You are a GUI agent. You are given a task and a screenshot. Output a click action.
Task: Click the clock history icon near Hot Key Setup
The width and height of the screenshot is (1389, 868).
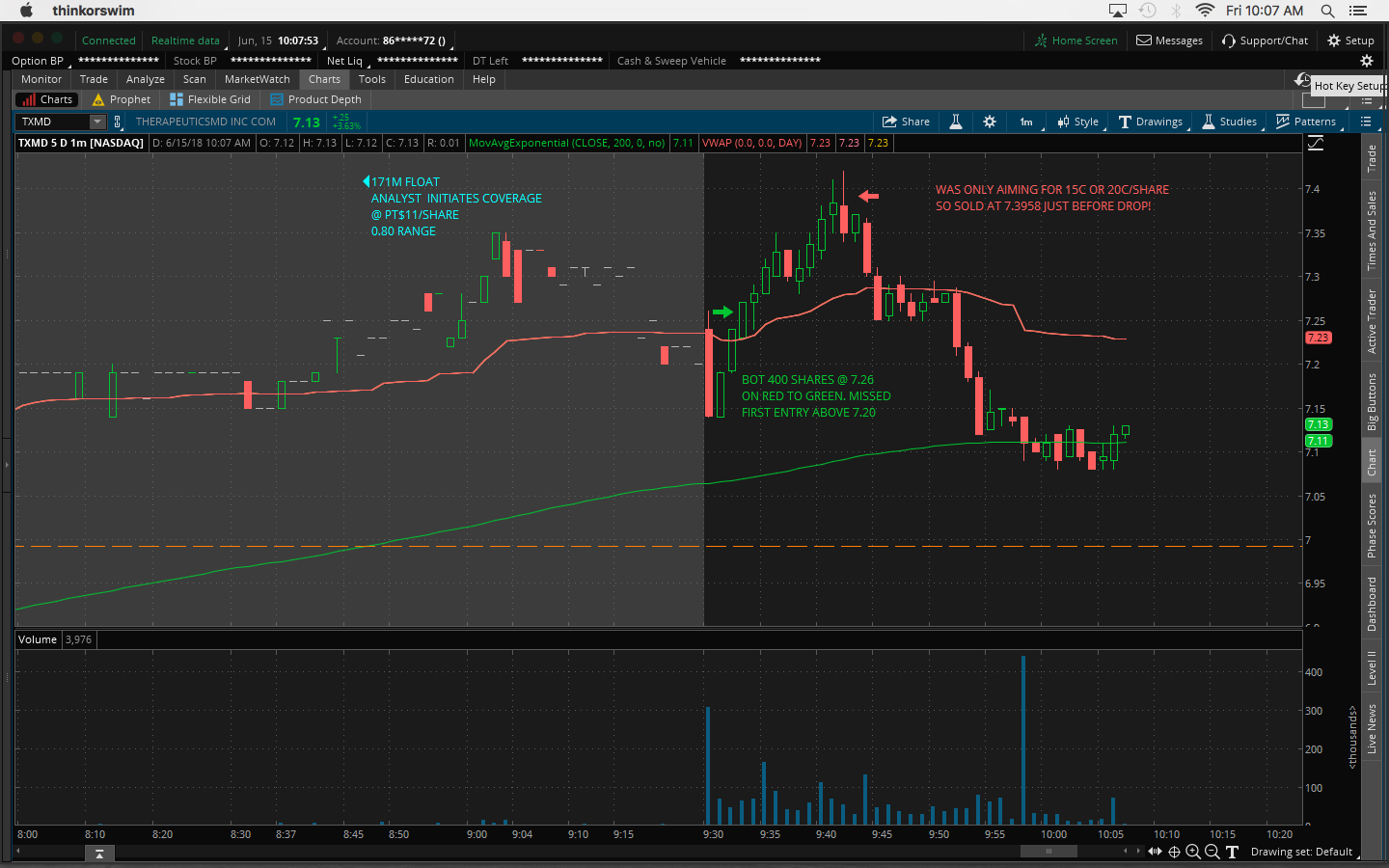[1302, 80]
